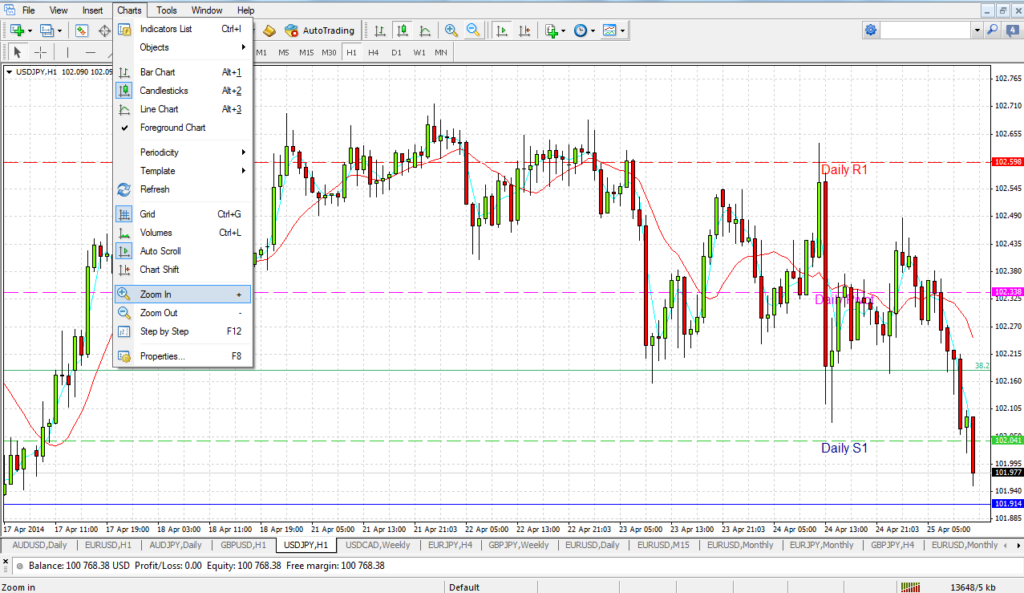Viewport: 1024px width, 593px height.
Task: Switch the timeframe to MN
Action: click(441, 52)
